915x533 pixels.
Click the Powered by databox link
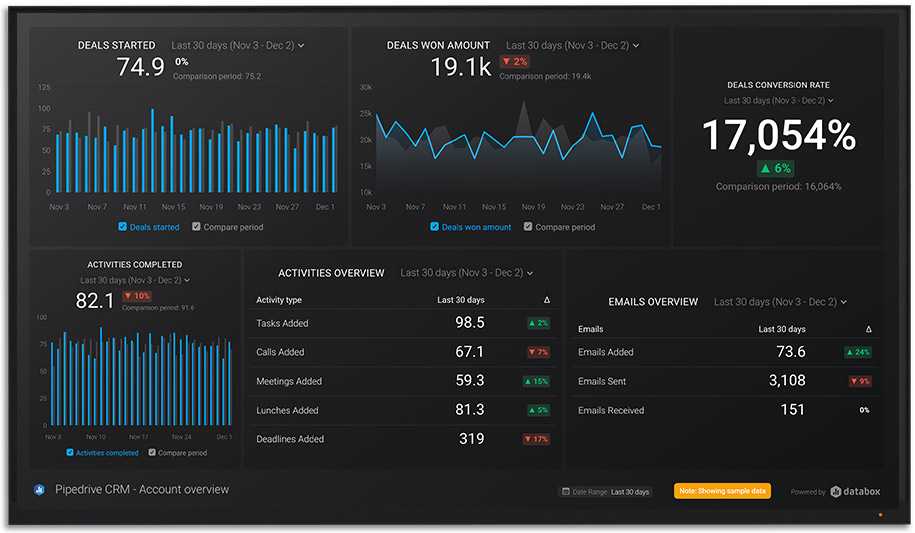coord(835,492)
